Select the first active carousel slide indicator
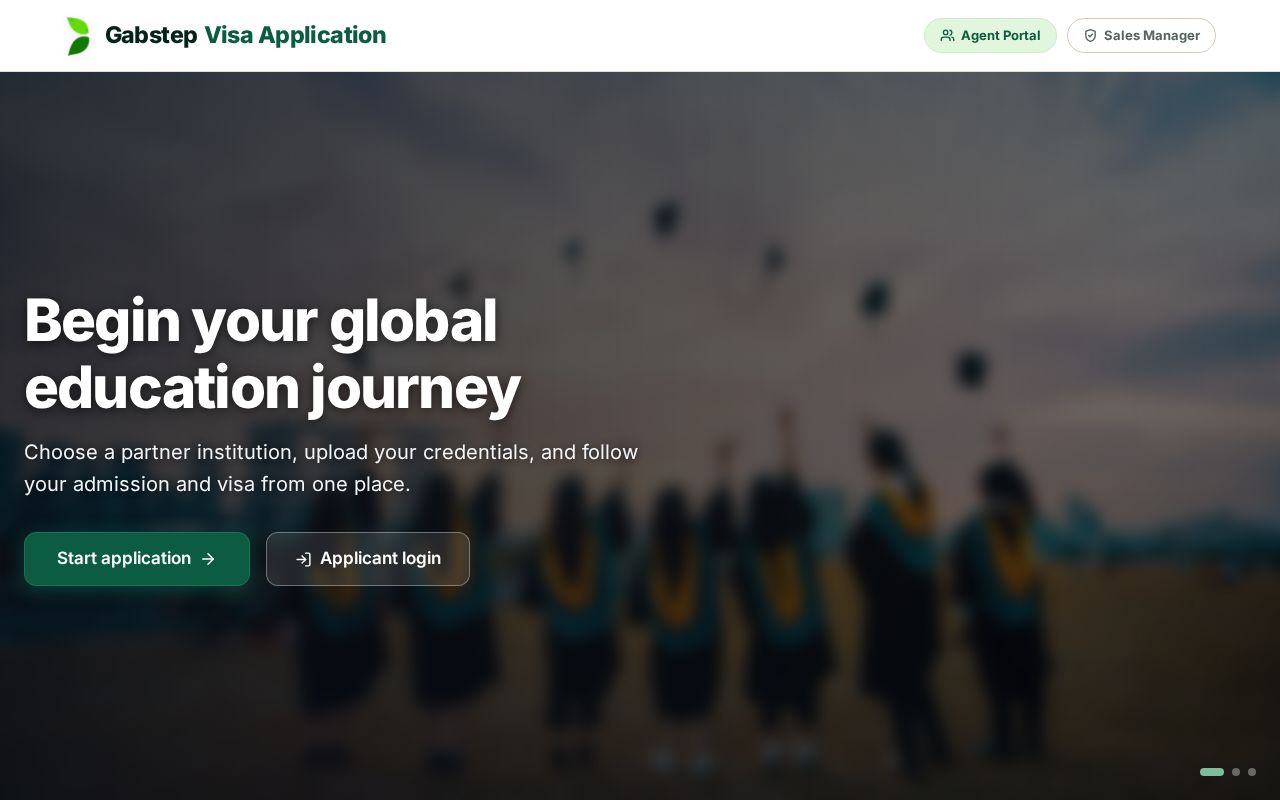This screenshot has height=800, width=1280. click(x=1212, y=772)
